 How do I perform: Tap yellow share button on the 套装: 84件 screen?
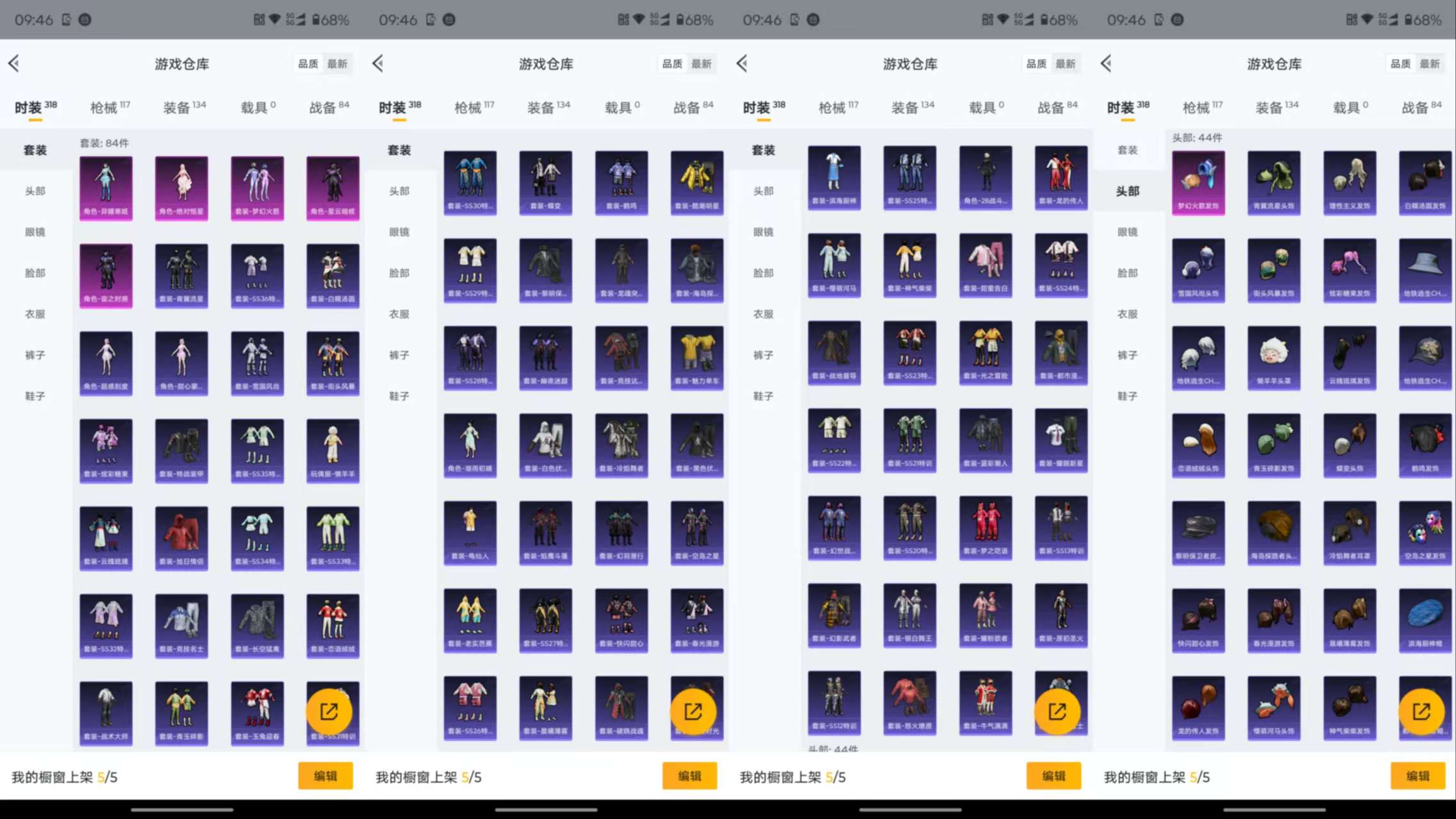coord(329,711)
